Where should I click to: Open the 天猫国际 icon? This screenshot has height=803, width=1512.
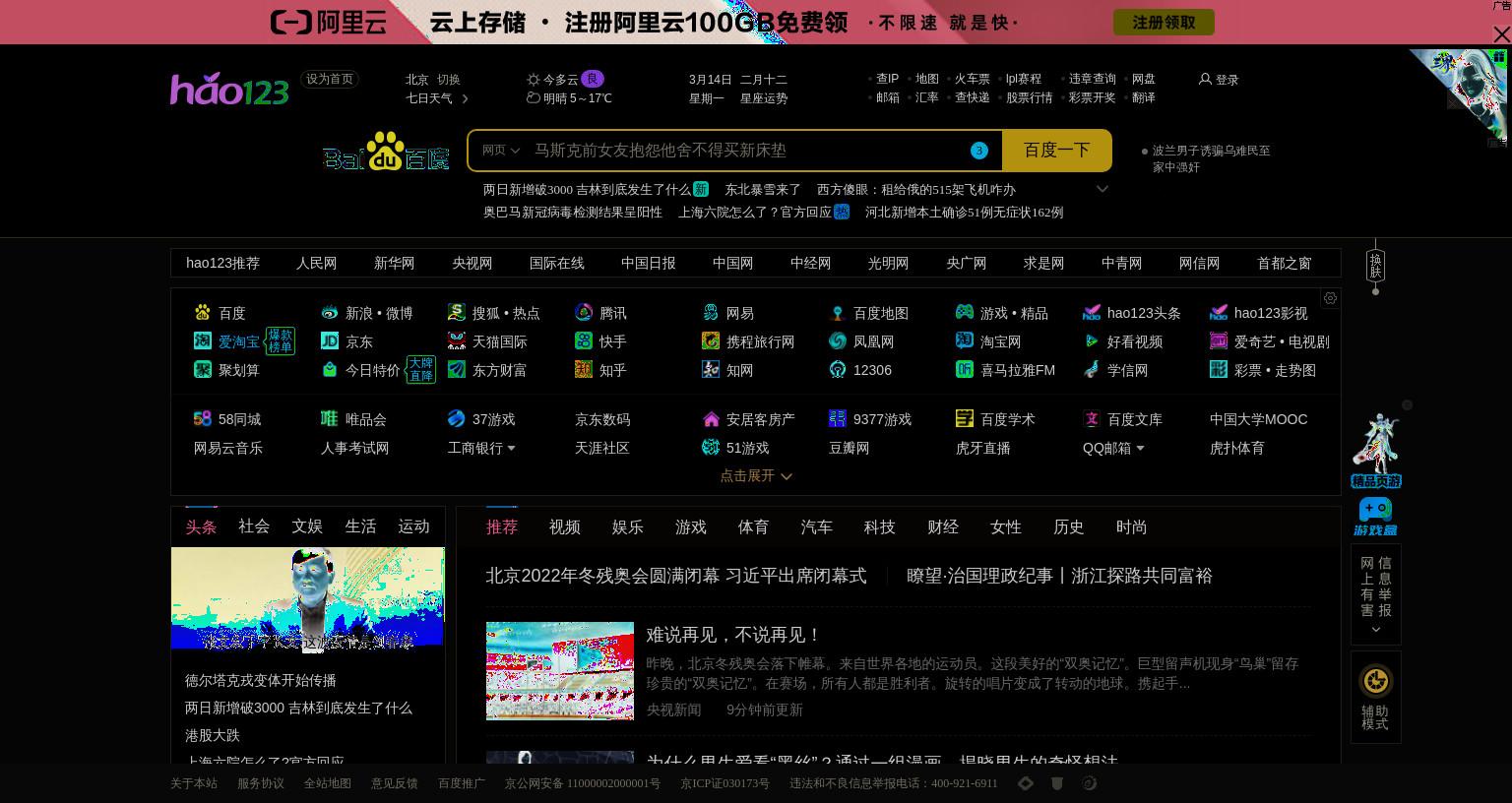pyautogui.click(x=456, y=341)
